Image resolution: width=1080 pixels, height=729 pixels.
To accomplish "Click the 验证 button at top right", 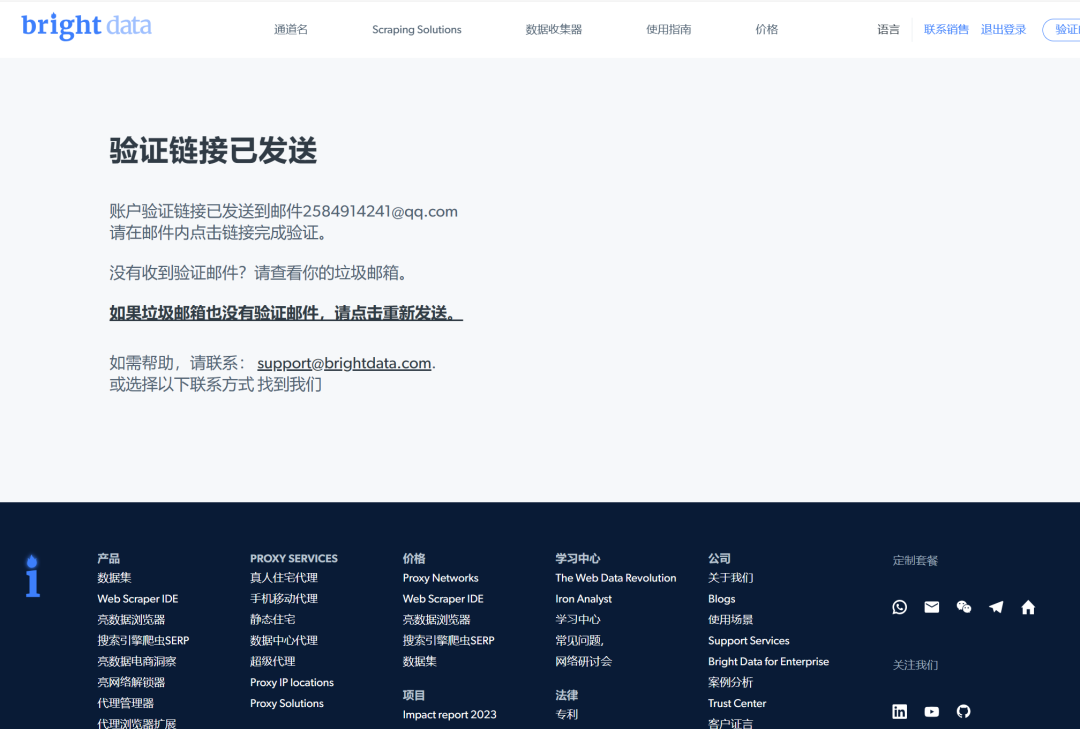I will click(x=1062, y=30).
